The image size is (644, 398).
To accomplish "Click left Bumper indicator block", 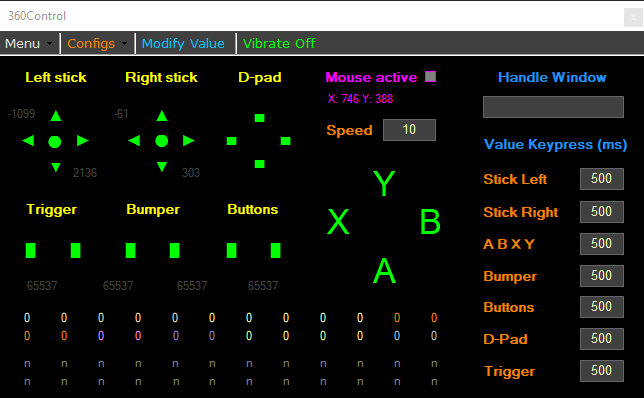I will (131, 251).
